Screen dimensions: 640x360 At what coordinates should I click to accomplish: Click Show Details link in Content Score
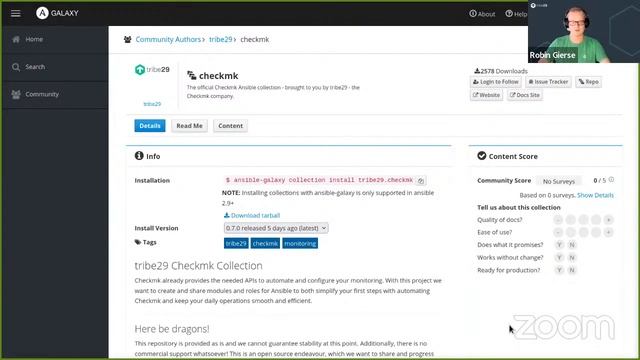coord(595,195)
